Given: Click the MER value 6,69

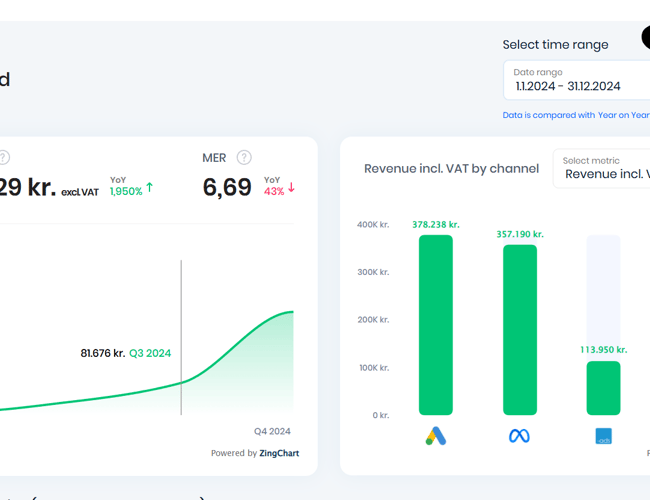Looking at the screenshot, I should click(227, 187).
